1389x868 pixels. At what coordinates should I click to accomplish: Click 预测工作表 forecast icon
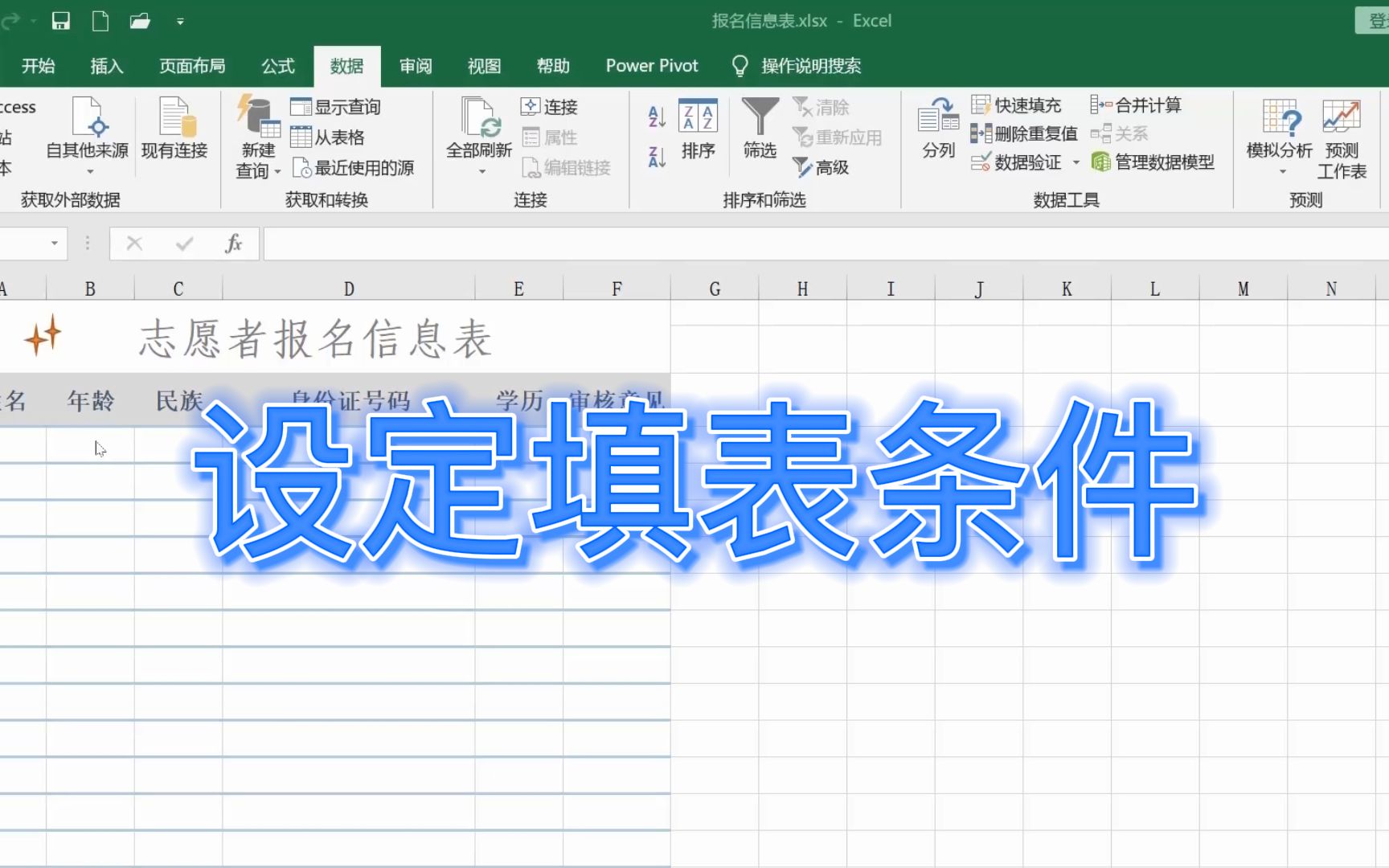coord(1342,138)
